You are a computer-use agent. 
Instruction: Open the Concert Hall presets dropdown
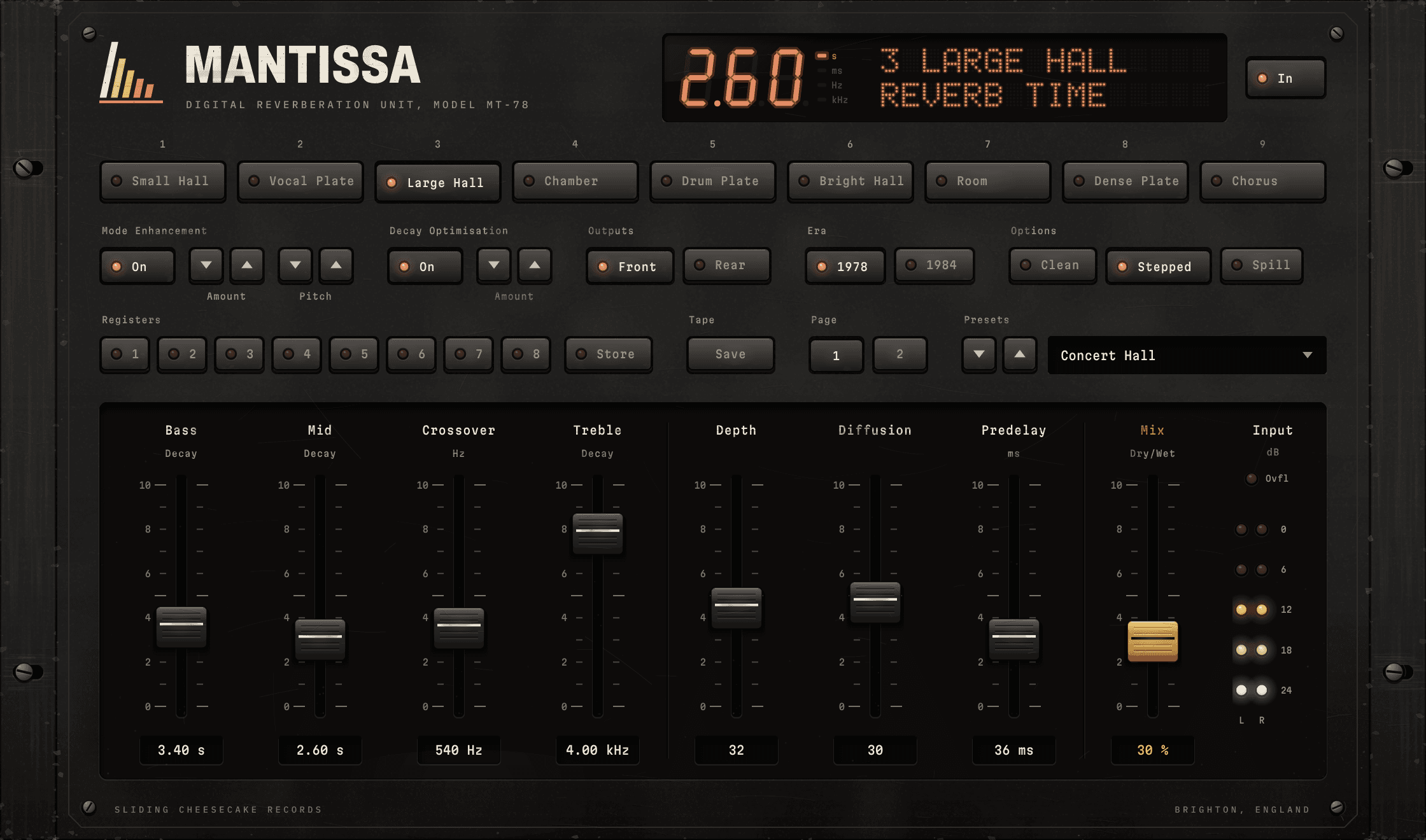pos(1187,355)
